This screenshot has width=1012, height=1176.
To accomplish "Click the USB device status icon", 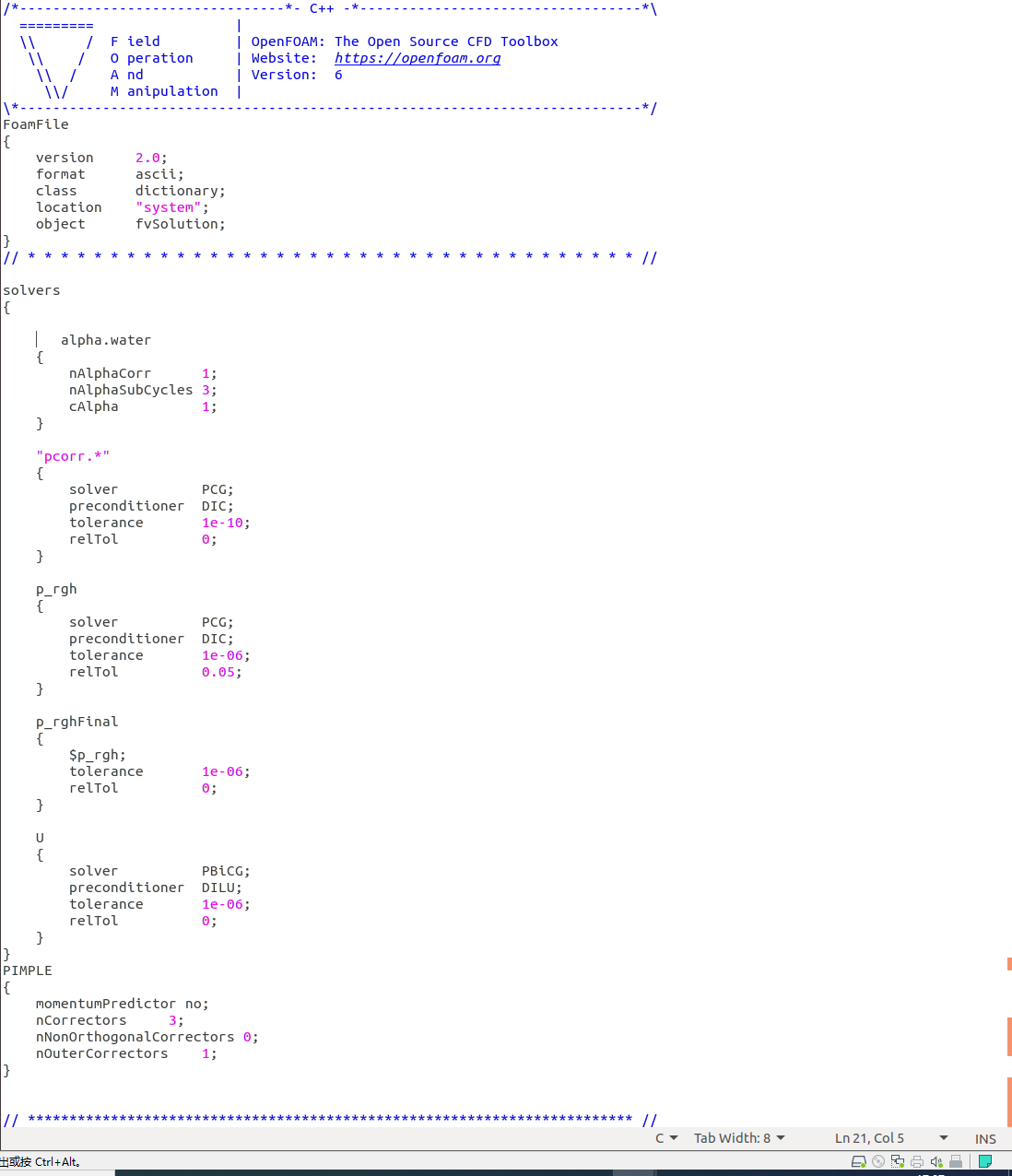I will pyautogui.click(x=956, y=1161).
